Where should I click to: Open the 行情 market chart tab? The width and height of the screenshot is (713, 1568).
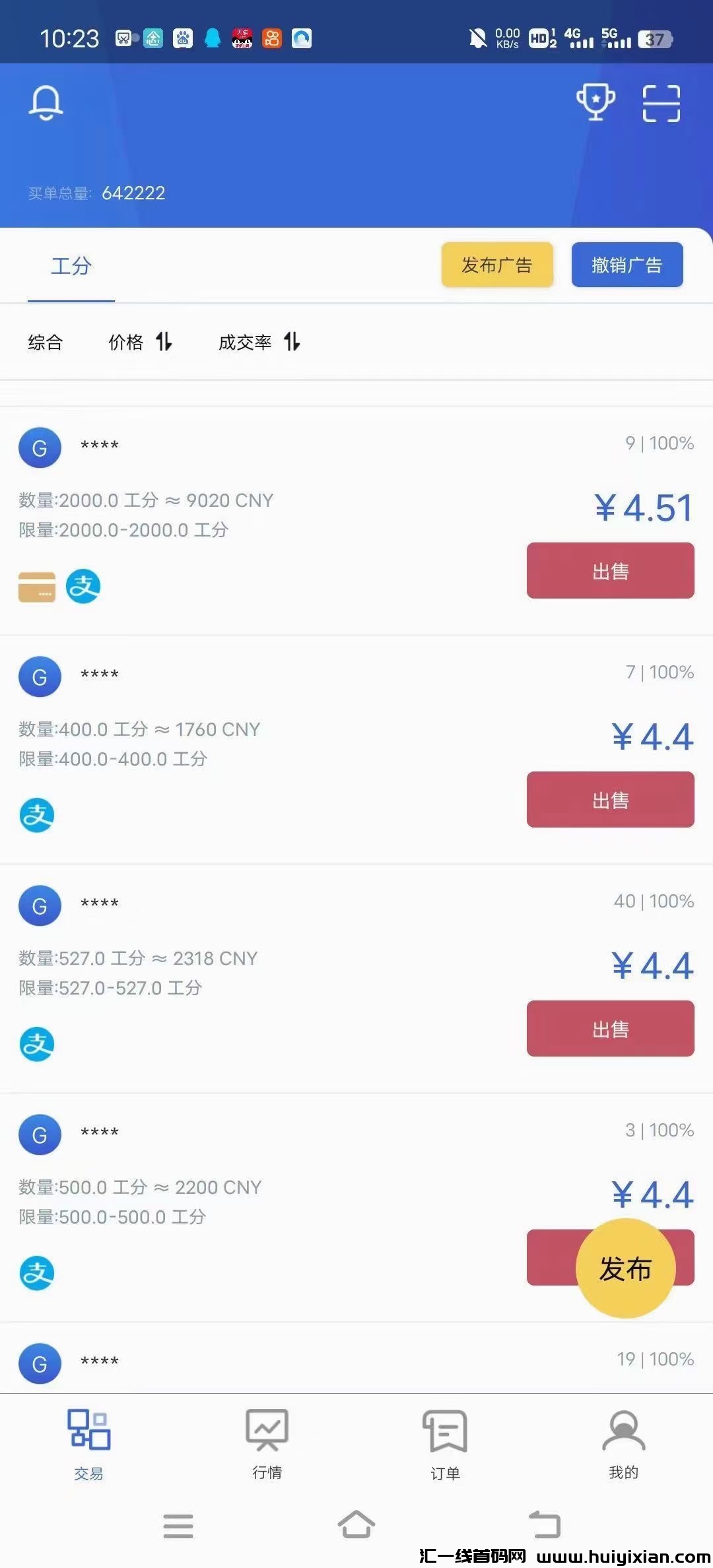click(x=267, y=1443)
